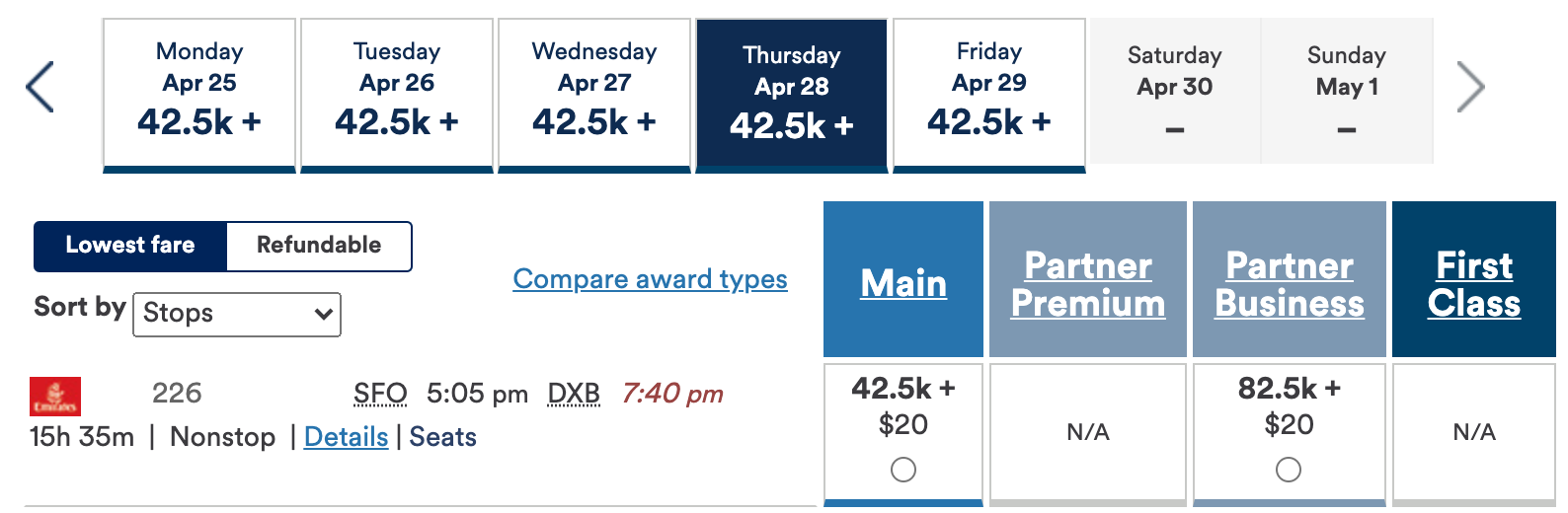
Task: View Seats for flight 226
Action: coord(442,437)
